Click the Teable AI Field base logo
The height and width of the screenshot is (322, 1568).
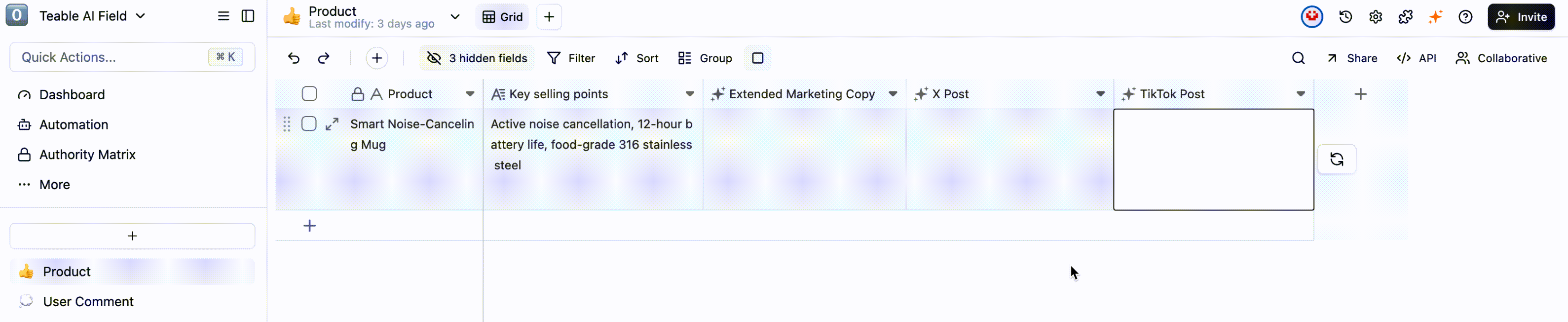pyautogui.click(x=16, y=15)
